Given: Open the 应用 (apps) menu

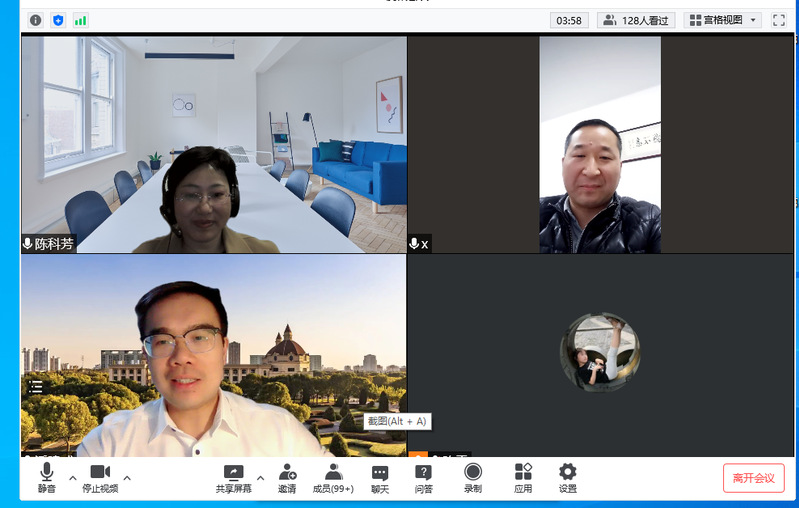Looking at the screenshot, I should point(523,478).
